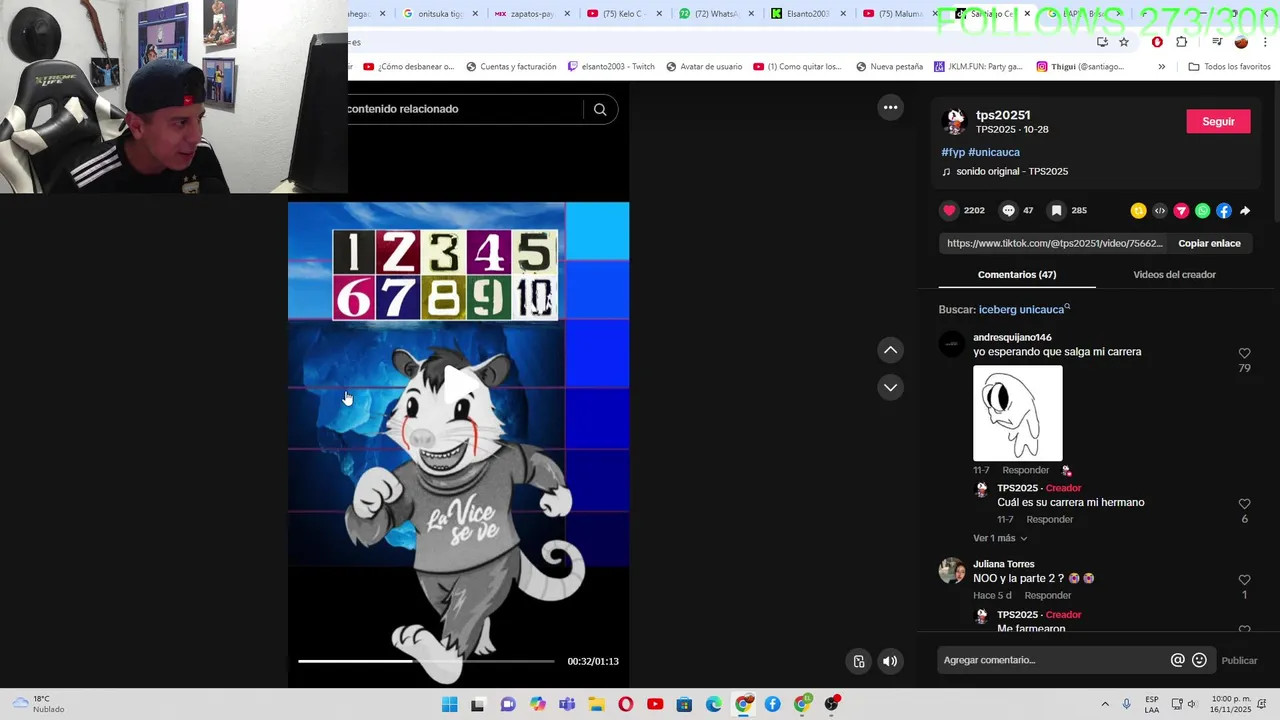Open File Explorer from the taskbar

coord(596,704)
